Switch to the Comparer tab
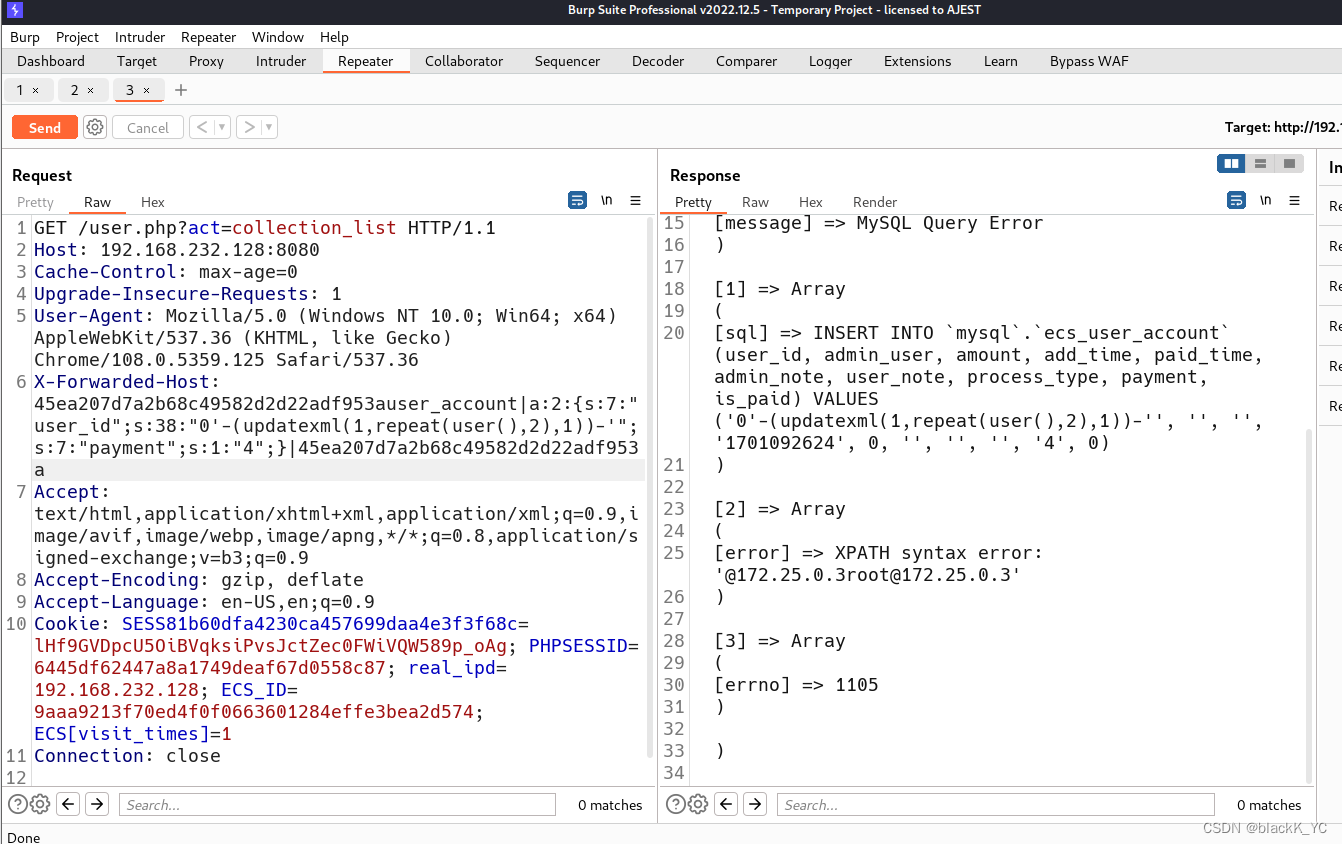 tap(746, 61)
